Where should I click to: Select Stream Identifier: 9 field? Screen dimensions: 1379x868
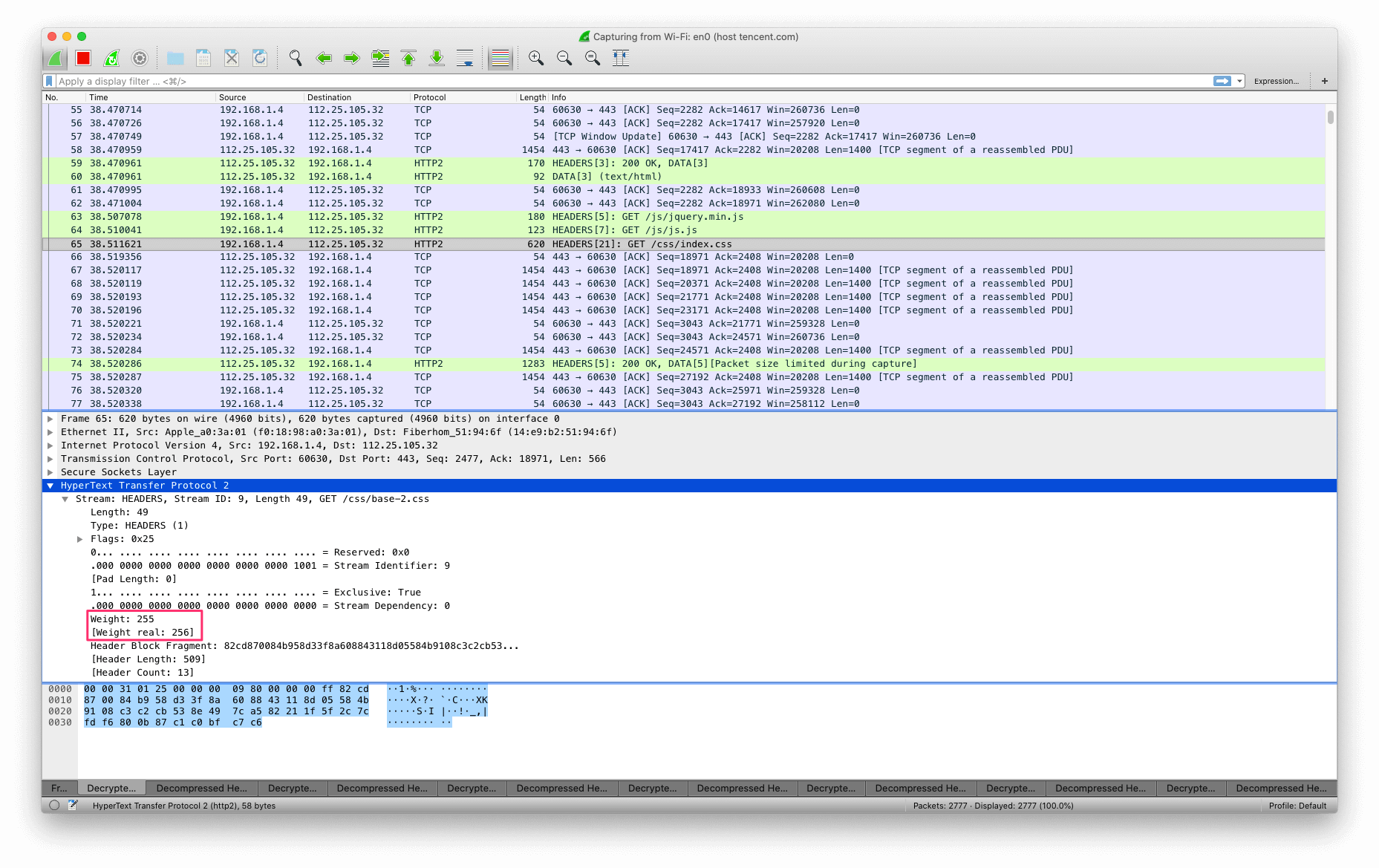(270, 566)
